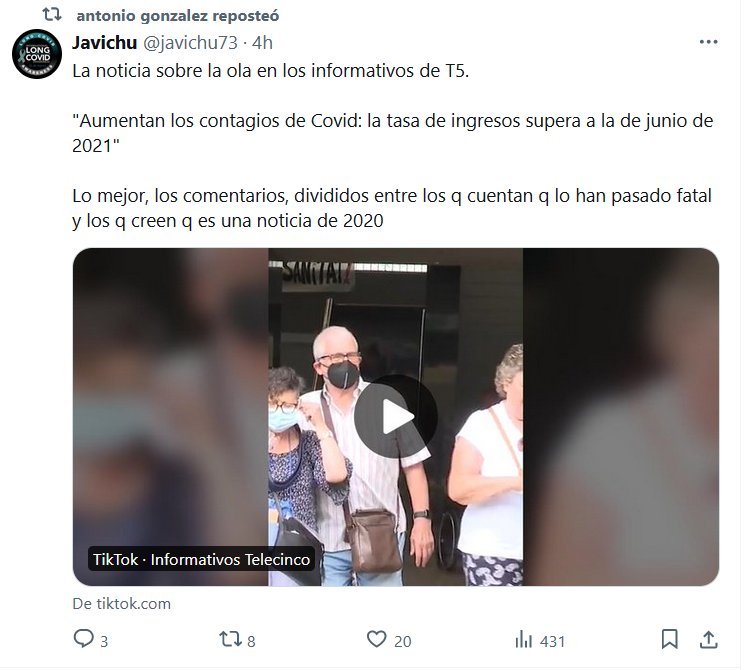Share the post via upload icon
The width and height of the screenshot is (744, 670).
tap(708, 639)
